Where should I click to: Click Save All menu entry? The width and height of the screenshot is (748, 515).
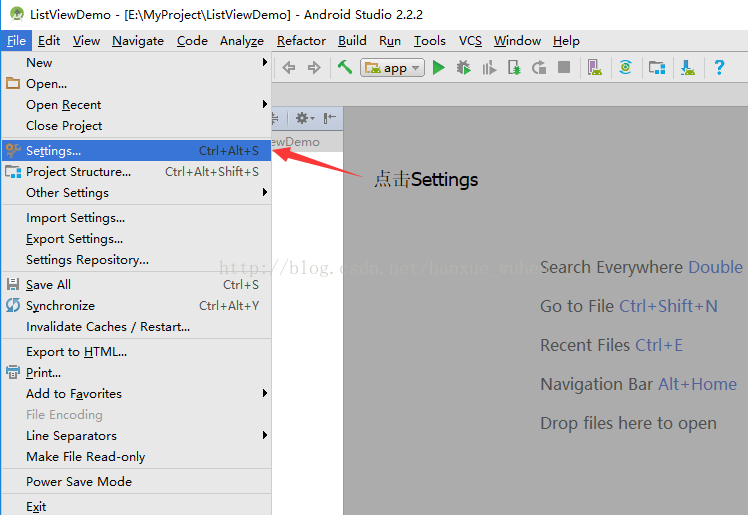click(136, 285)
